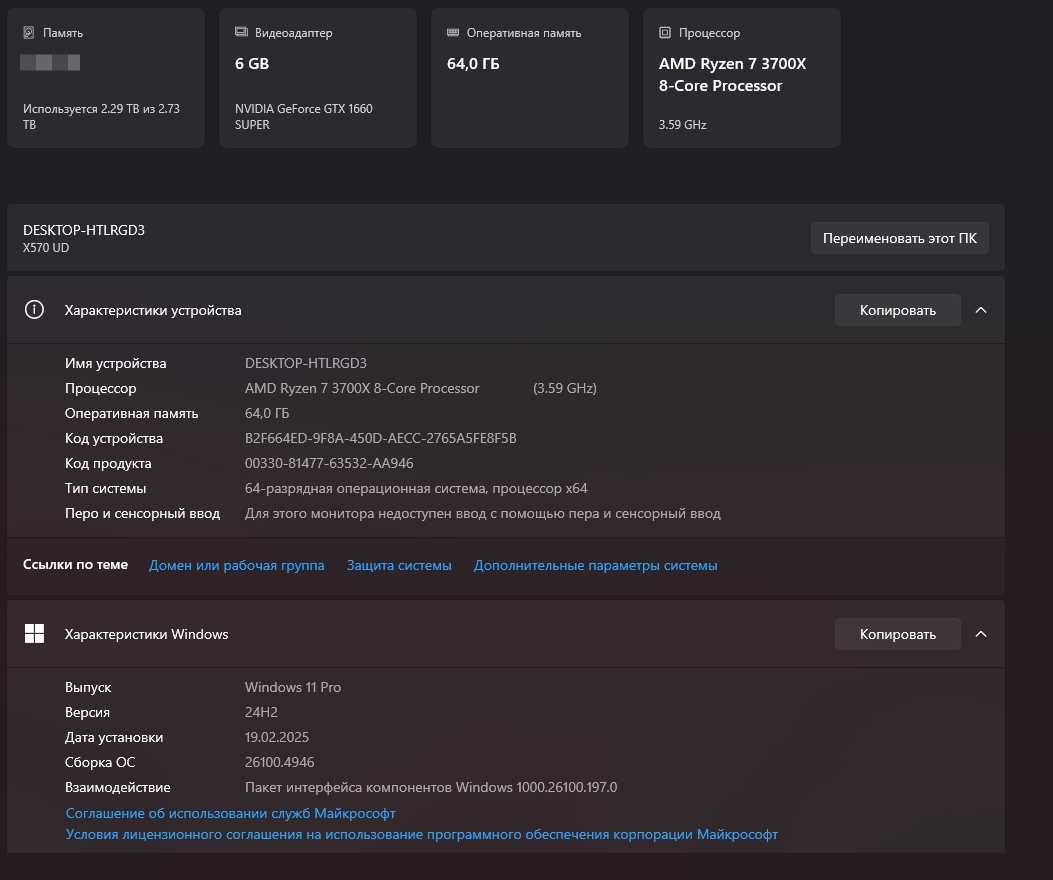Open Дополнительные параметры системы link
1053x880 pixels.
pyautogui.click(x=596, y=566)
